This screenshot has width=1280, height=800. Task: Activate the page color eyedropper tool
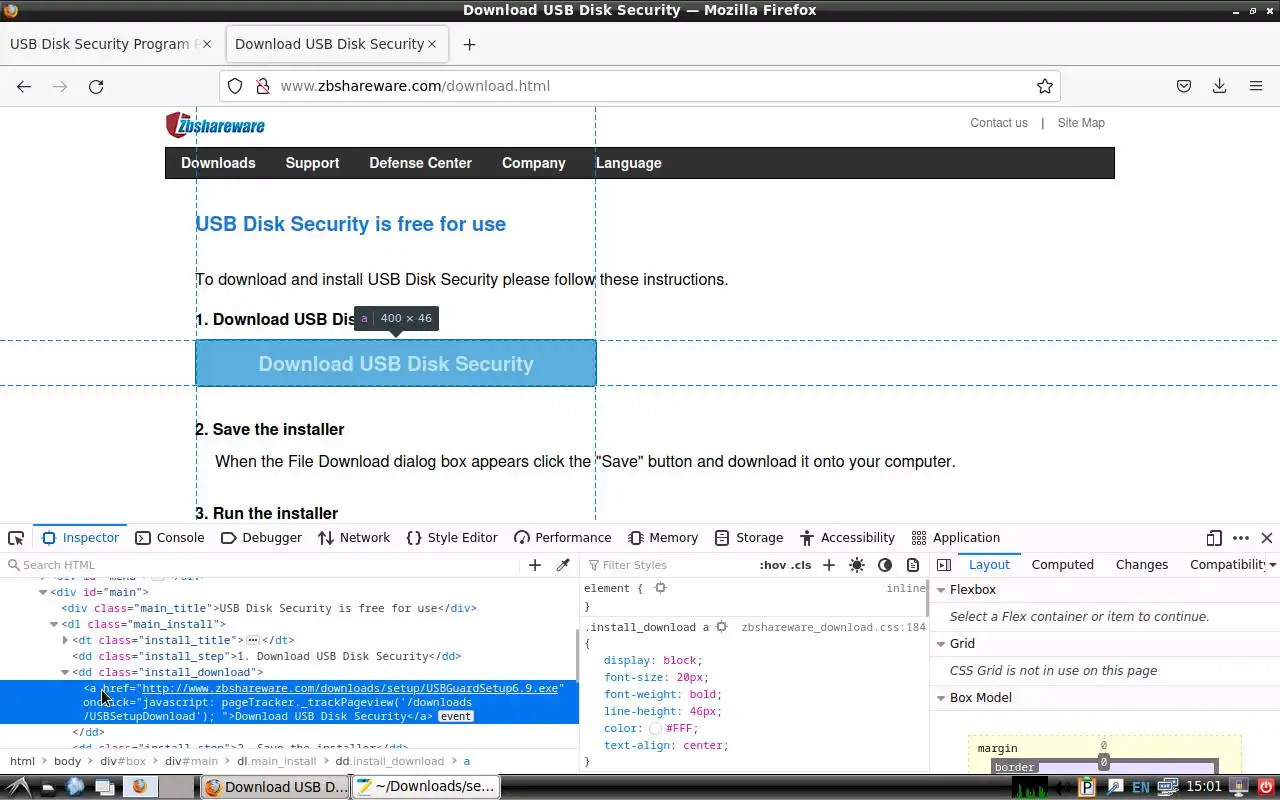pos(563,565)
